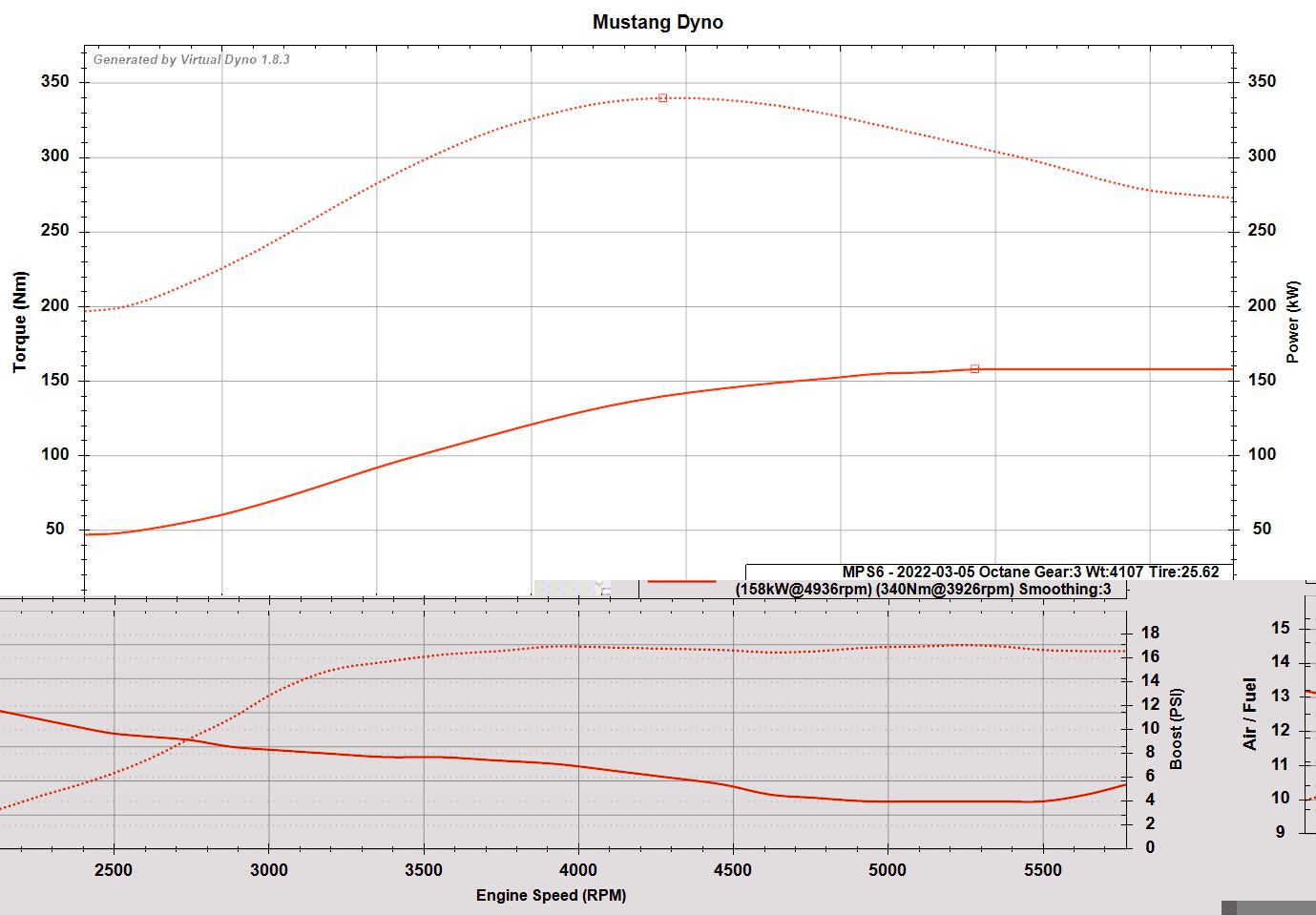
Task: Select the Torque (Nm) axis label
Action: (x=20, y=322)
